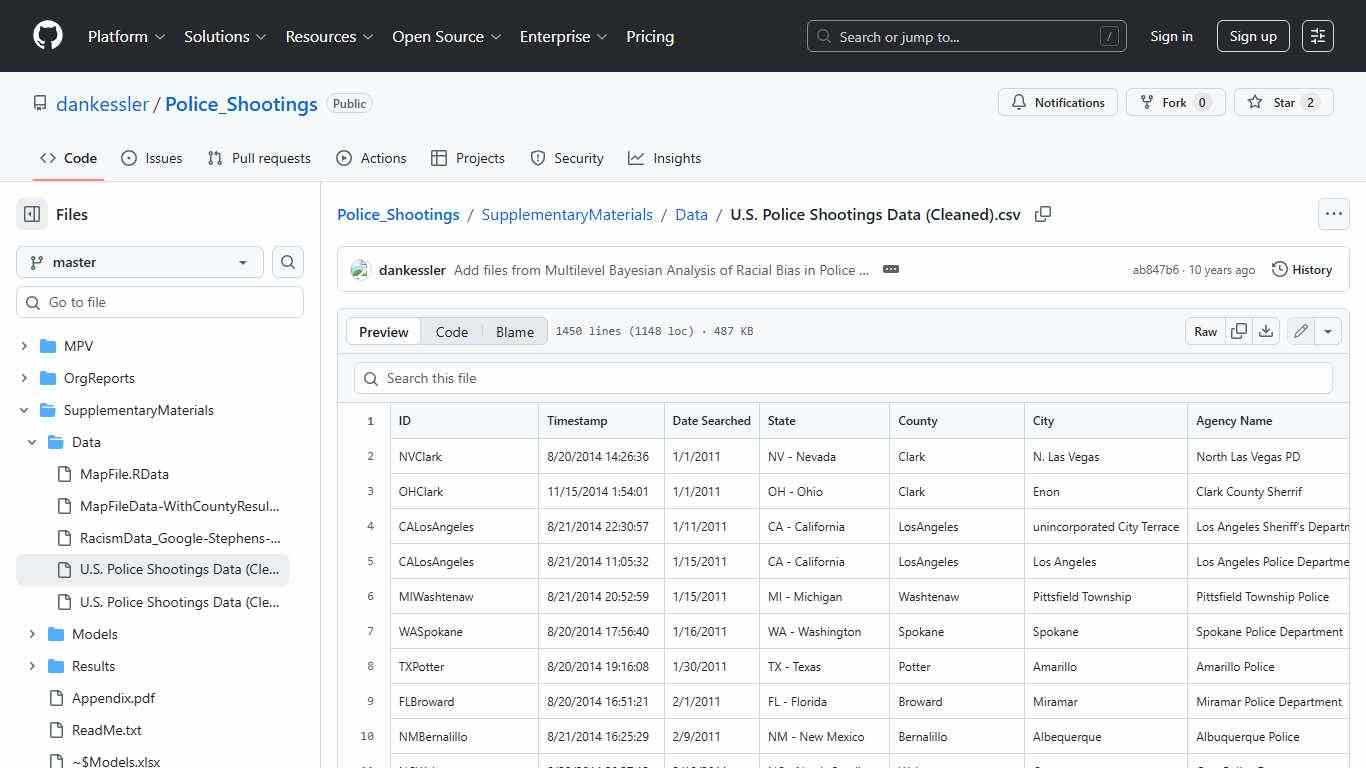1366x768 pixels.
Task: Open the master branch selector
Action: (139, 262)
